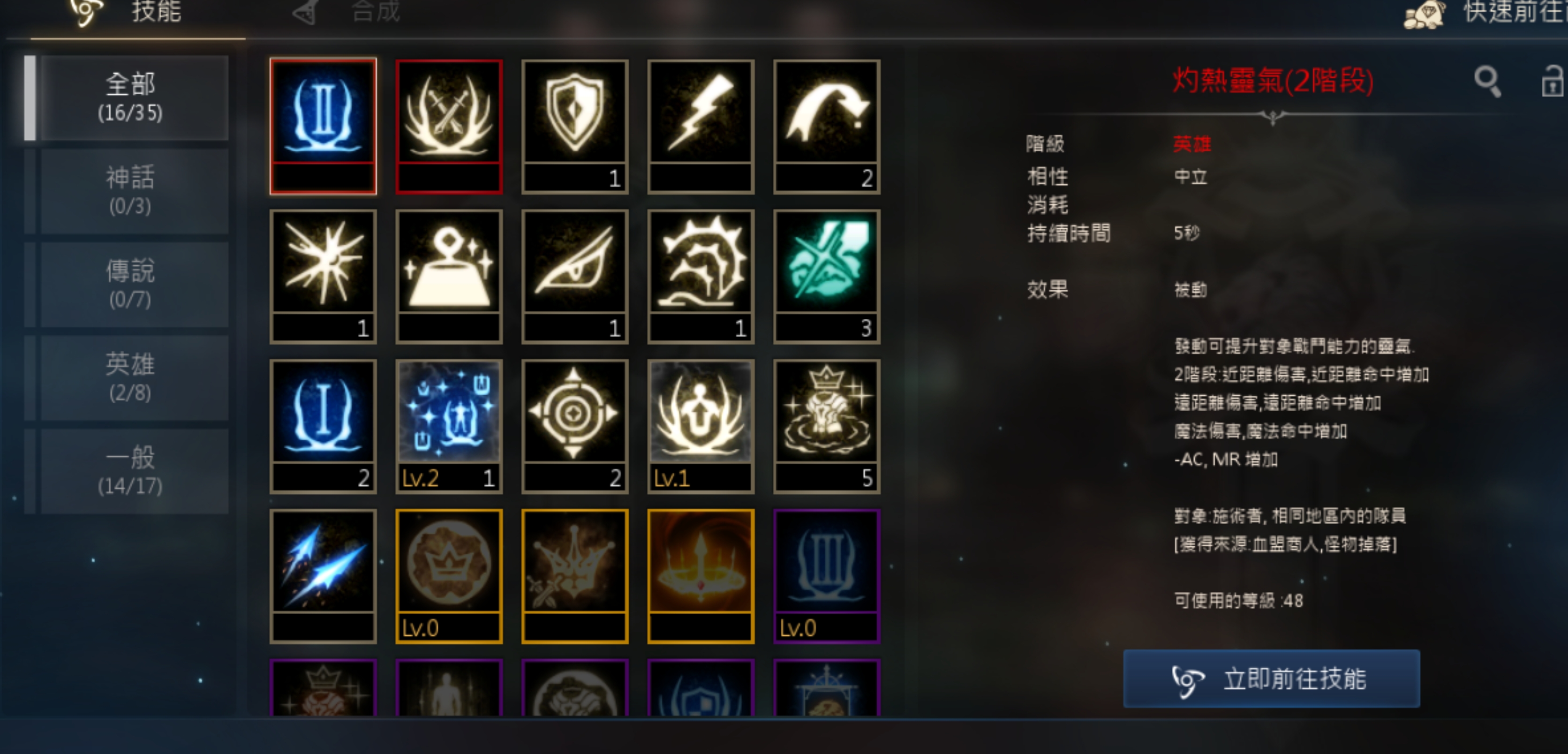This screenshot has width=1568, height=754.
Task: Select the purple-bordered aura III Lv.0 skill
Action: click(x=827, y=576)
